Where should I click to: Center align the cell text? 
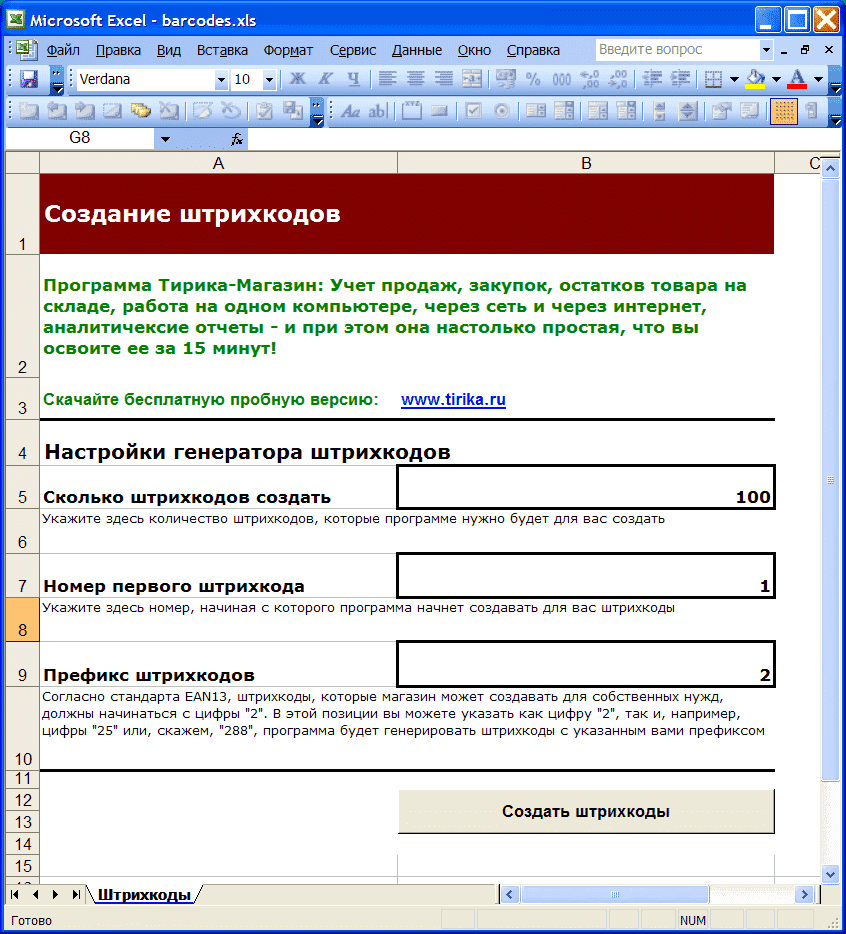[415, 80]
